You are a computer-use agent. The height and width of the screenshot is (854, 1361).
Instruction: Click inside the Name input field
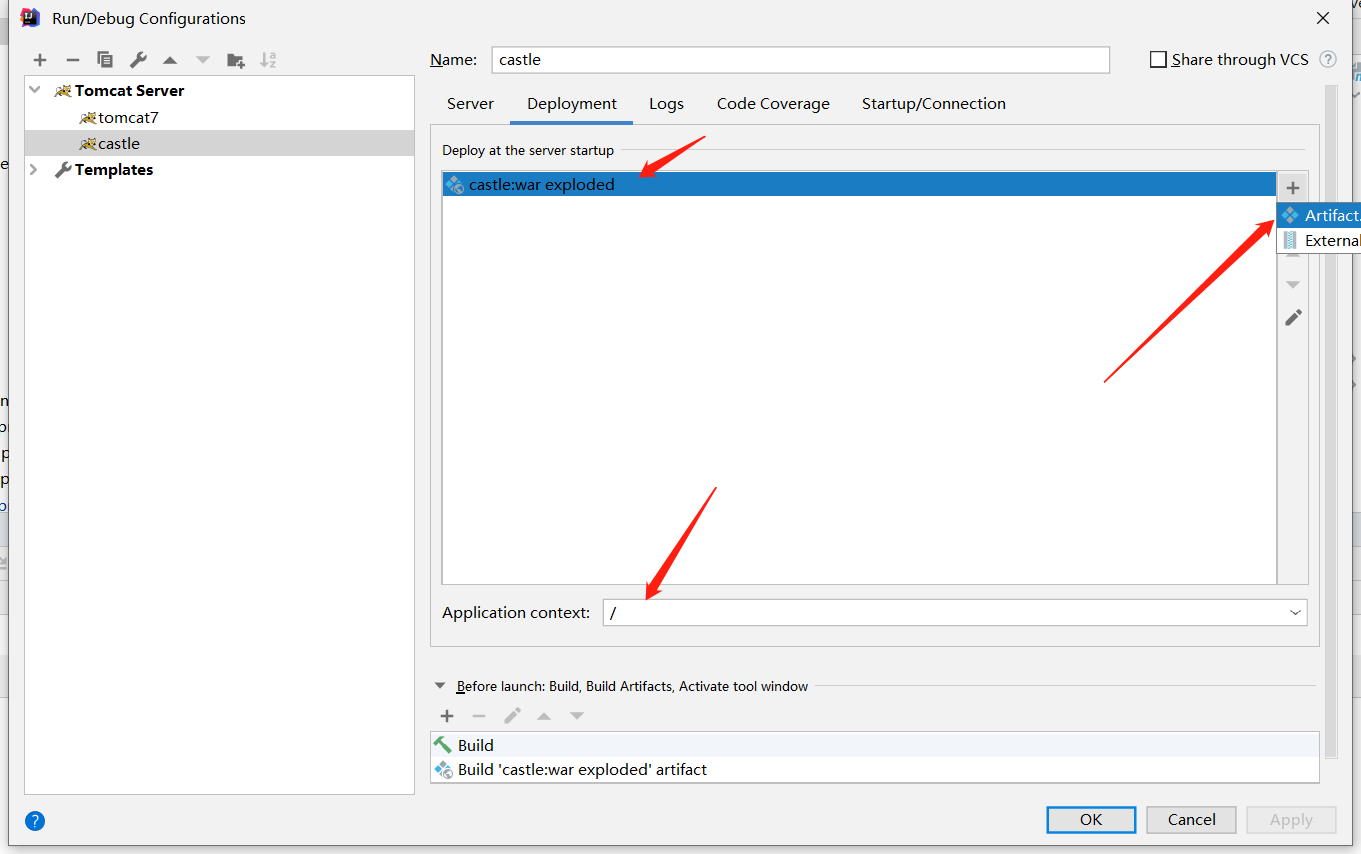pyautogui.click(x=799, y=59)
